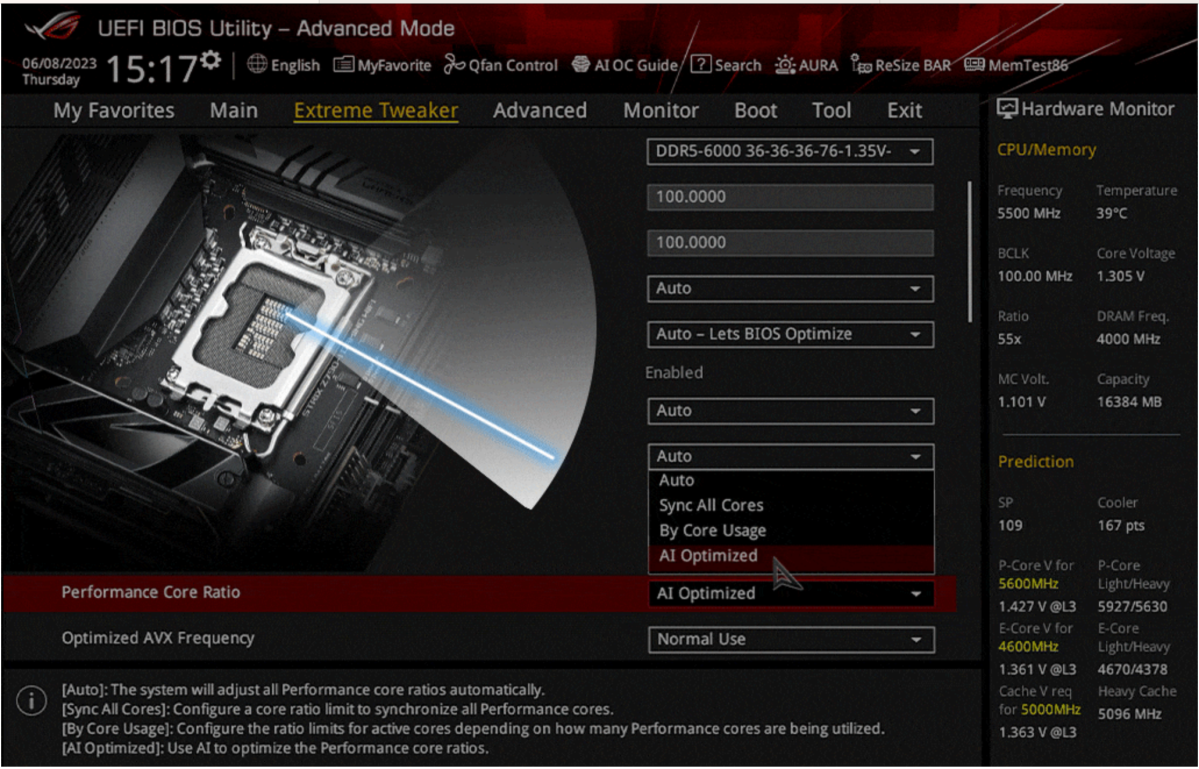Open the Auto – Lets BIOS Optimize dropdown
1199x769 pixels.
point(790,335)
